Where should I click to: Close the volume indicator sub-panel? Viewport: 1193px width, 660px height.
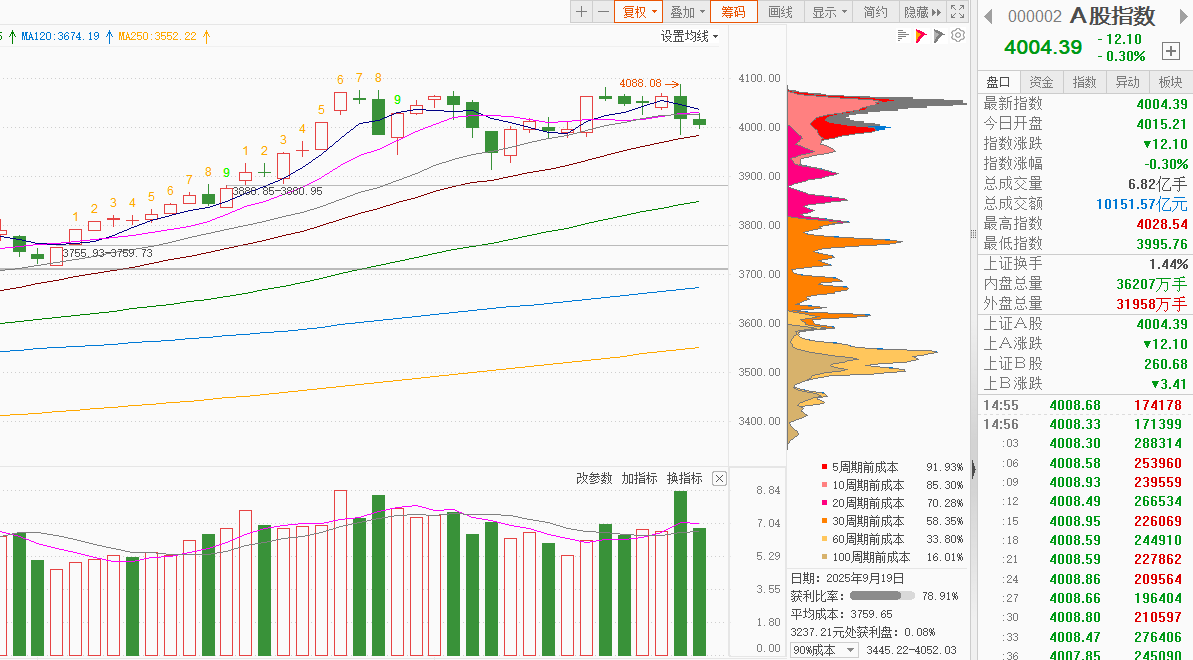pyautogui.click(x=719, y=479)
